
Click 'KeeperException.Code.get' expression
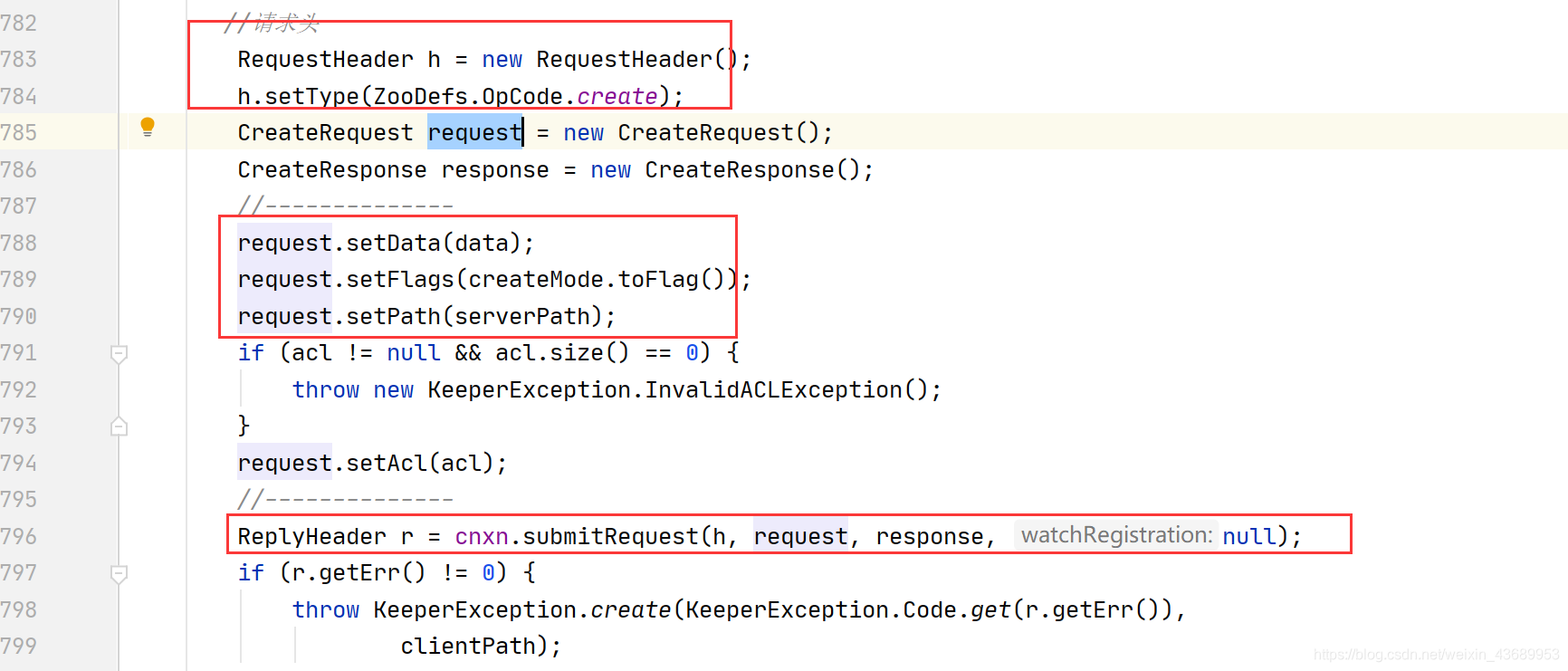pyautogui.click(x=847, y=609)
